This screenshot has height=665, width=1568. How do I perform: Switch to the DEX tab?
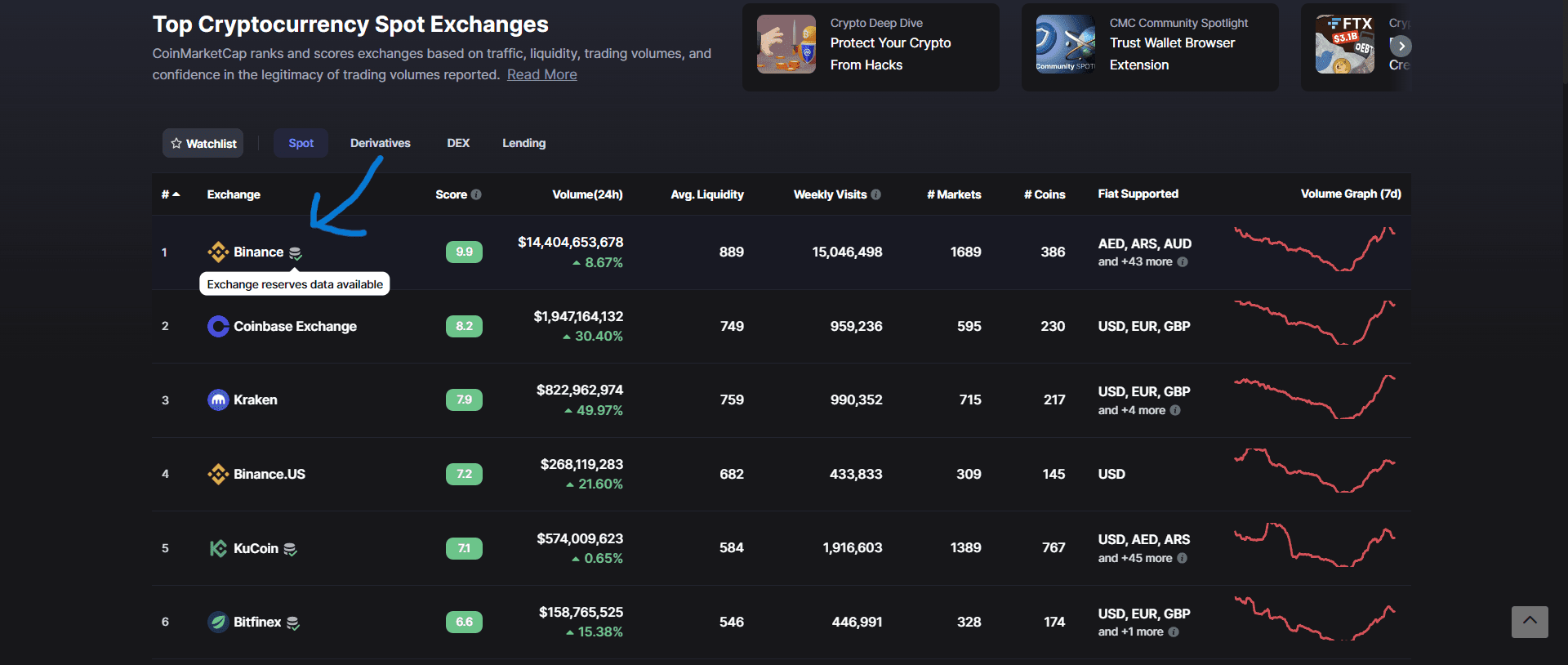458,143
